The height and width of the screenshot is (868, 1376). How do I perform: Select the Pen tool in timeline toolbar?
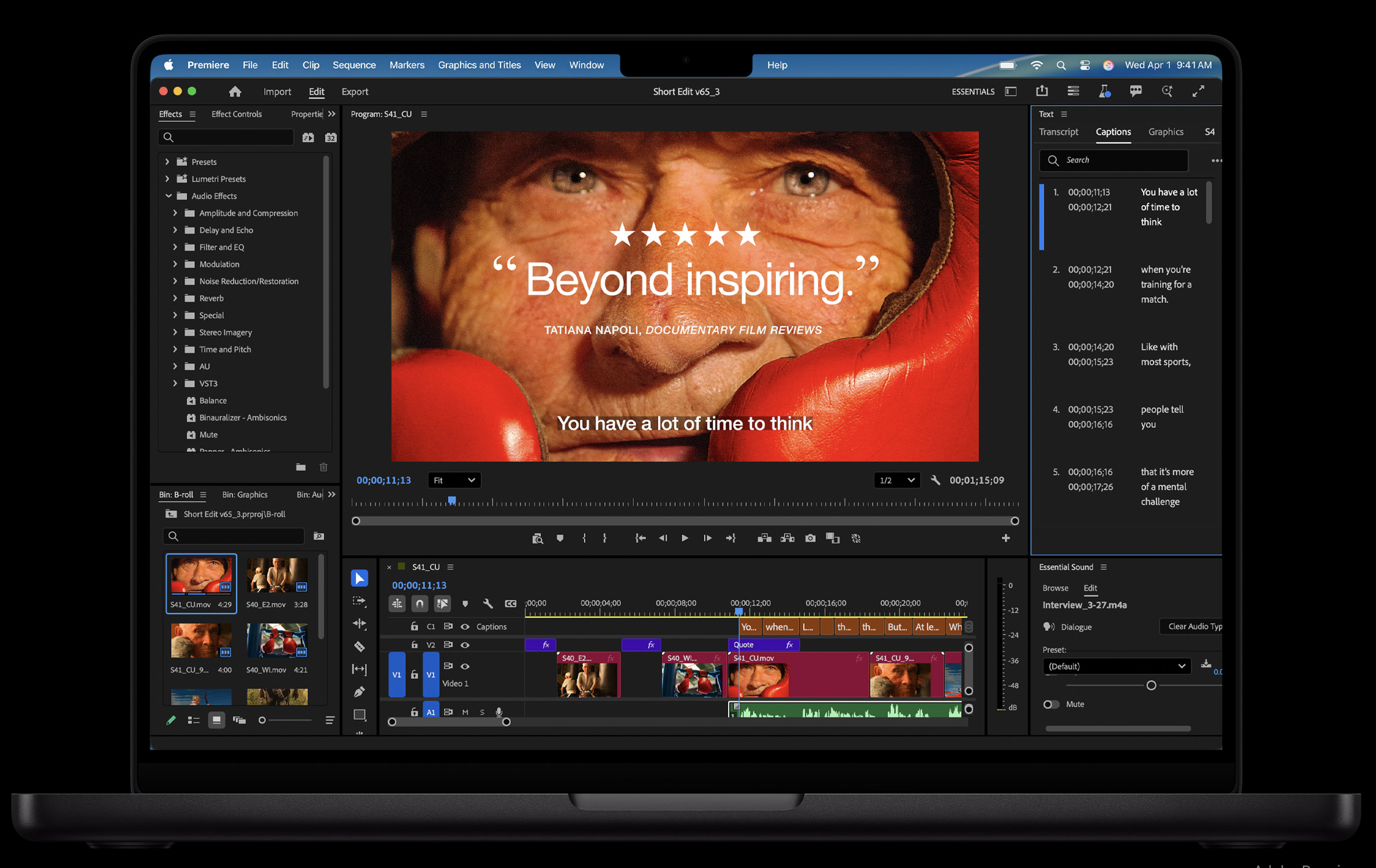click(x=360, y=692)
